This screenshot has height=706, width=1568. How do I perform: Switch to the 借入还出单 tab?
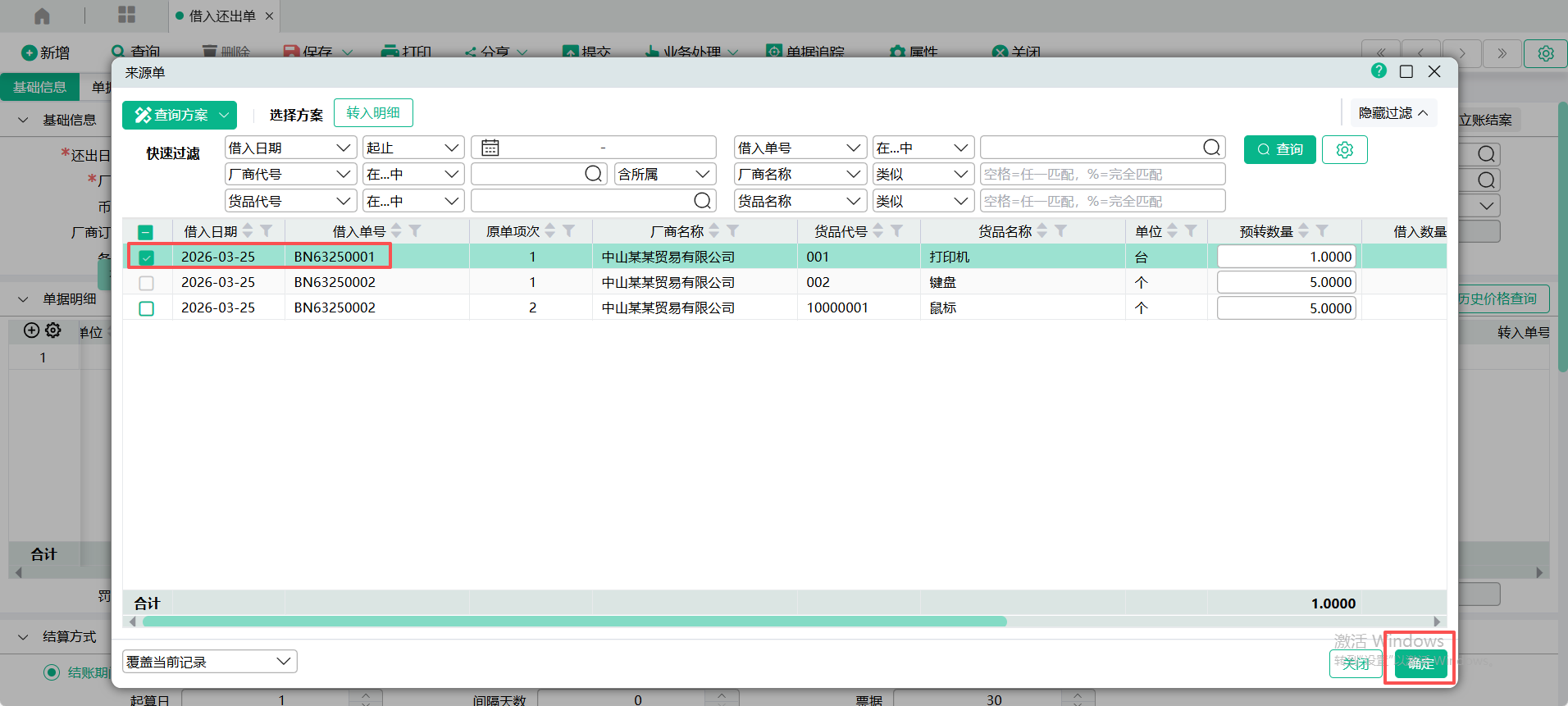[x=221, y=16]
